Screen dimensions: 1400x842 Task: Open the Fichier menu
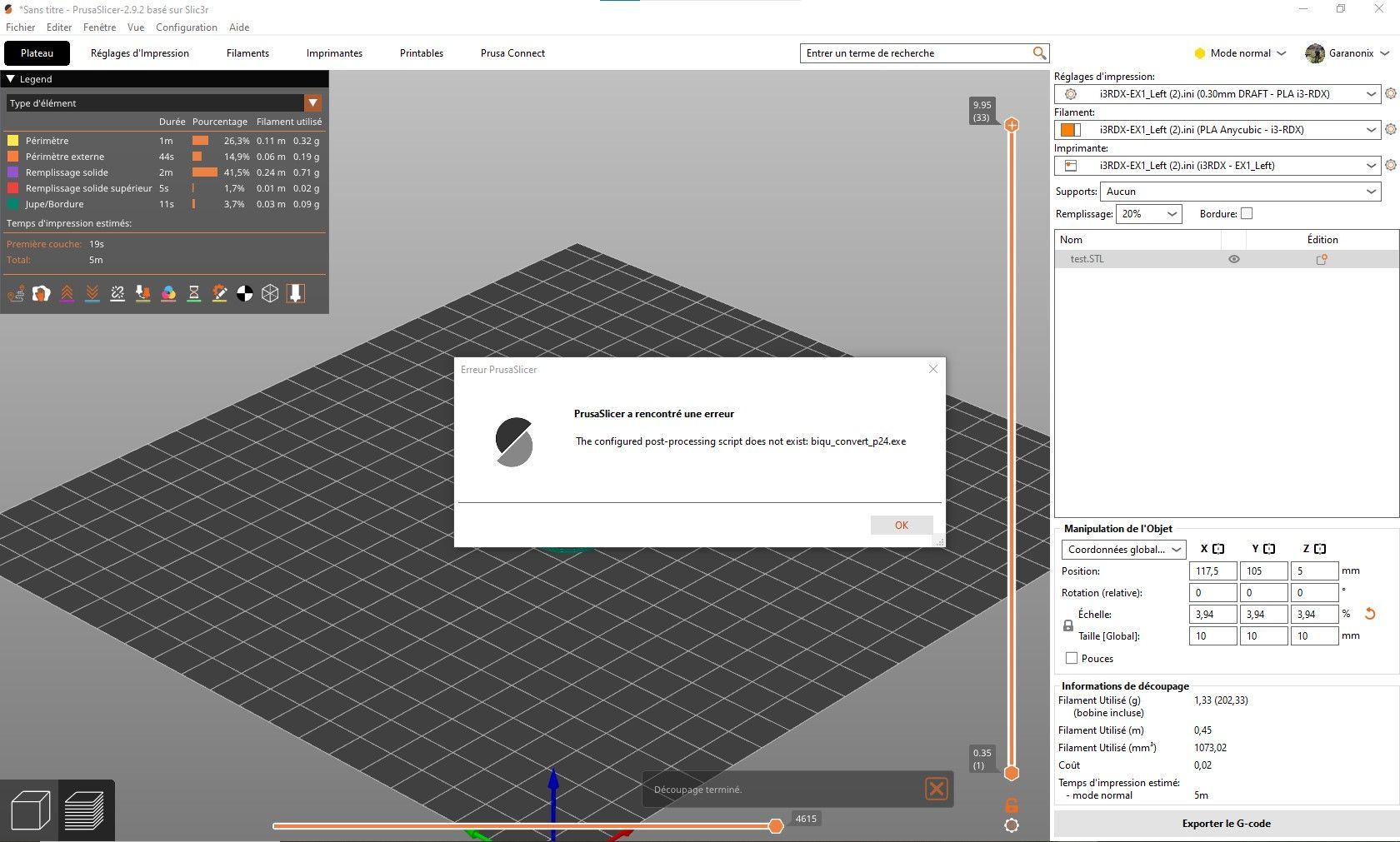21,27
